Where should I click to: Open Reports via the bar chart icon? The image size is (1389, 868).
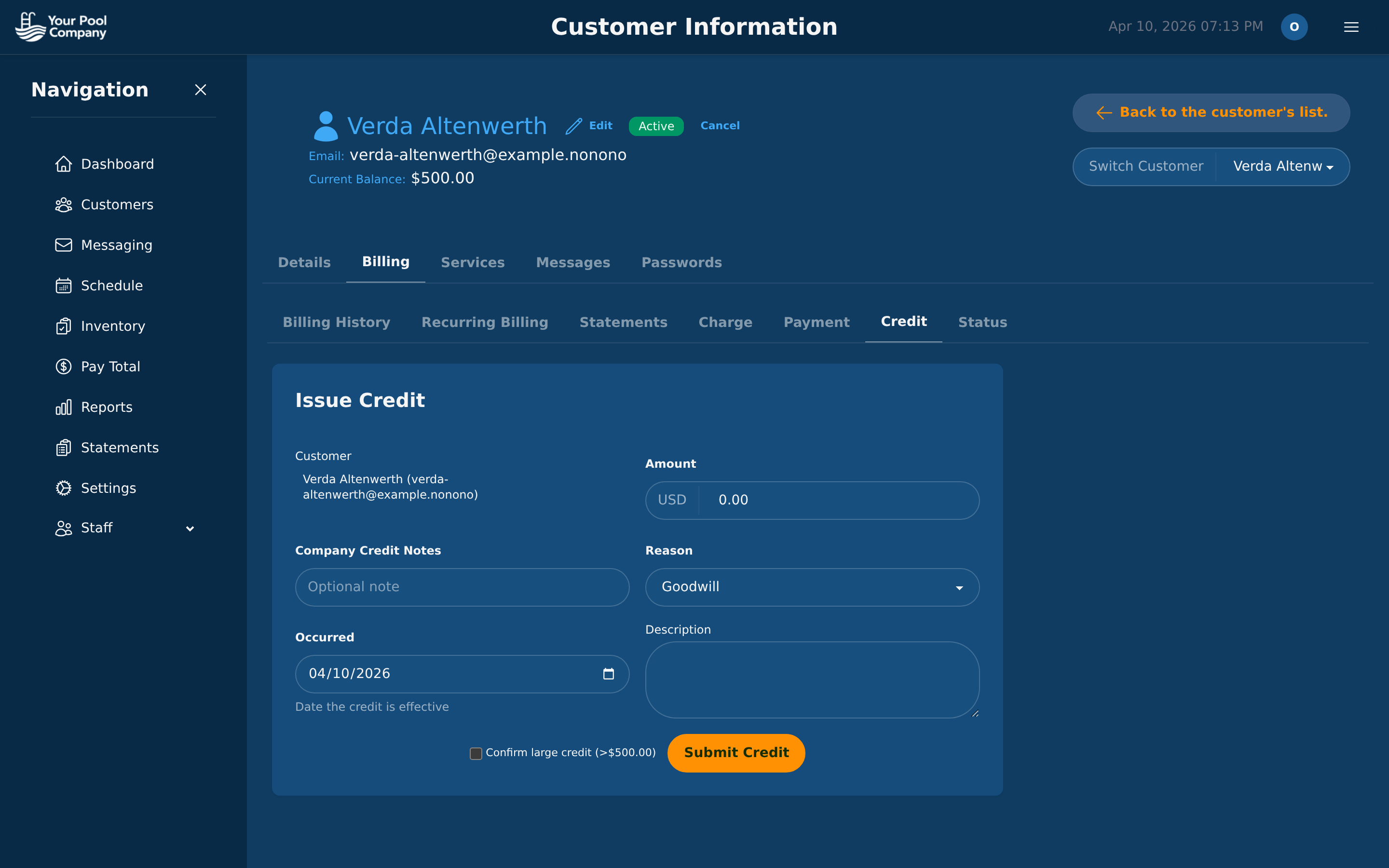[x=64, y=407]
